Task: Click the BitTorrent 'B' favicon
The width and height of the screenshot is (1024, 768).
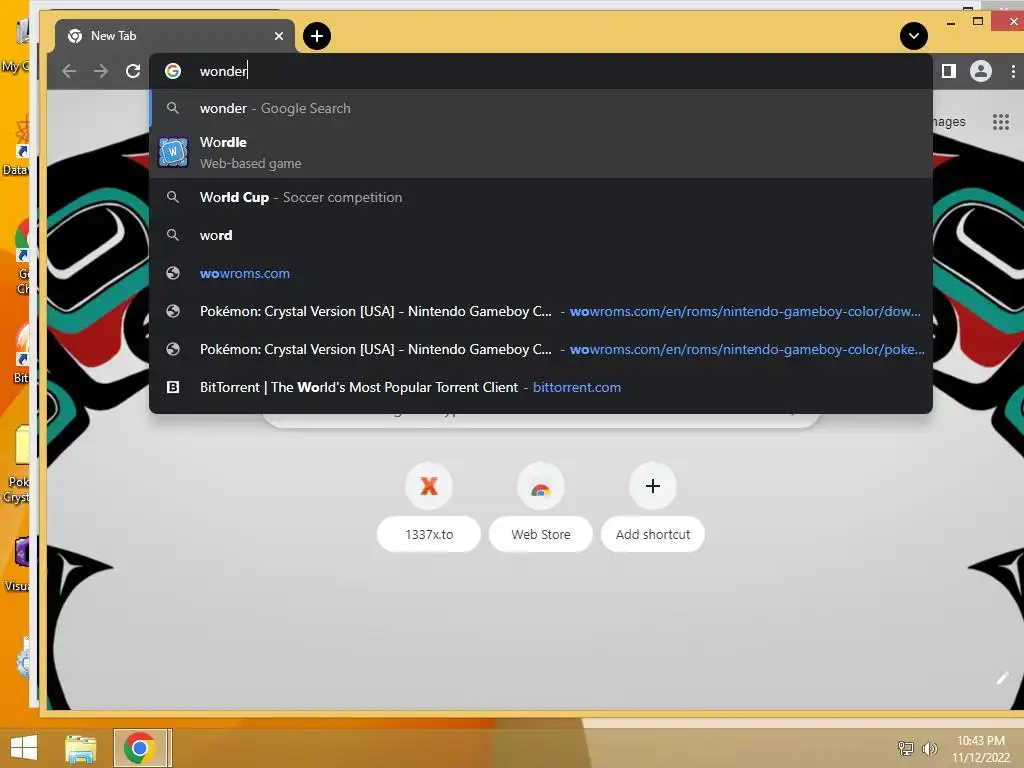Action: (173, 387)
